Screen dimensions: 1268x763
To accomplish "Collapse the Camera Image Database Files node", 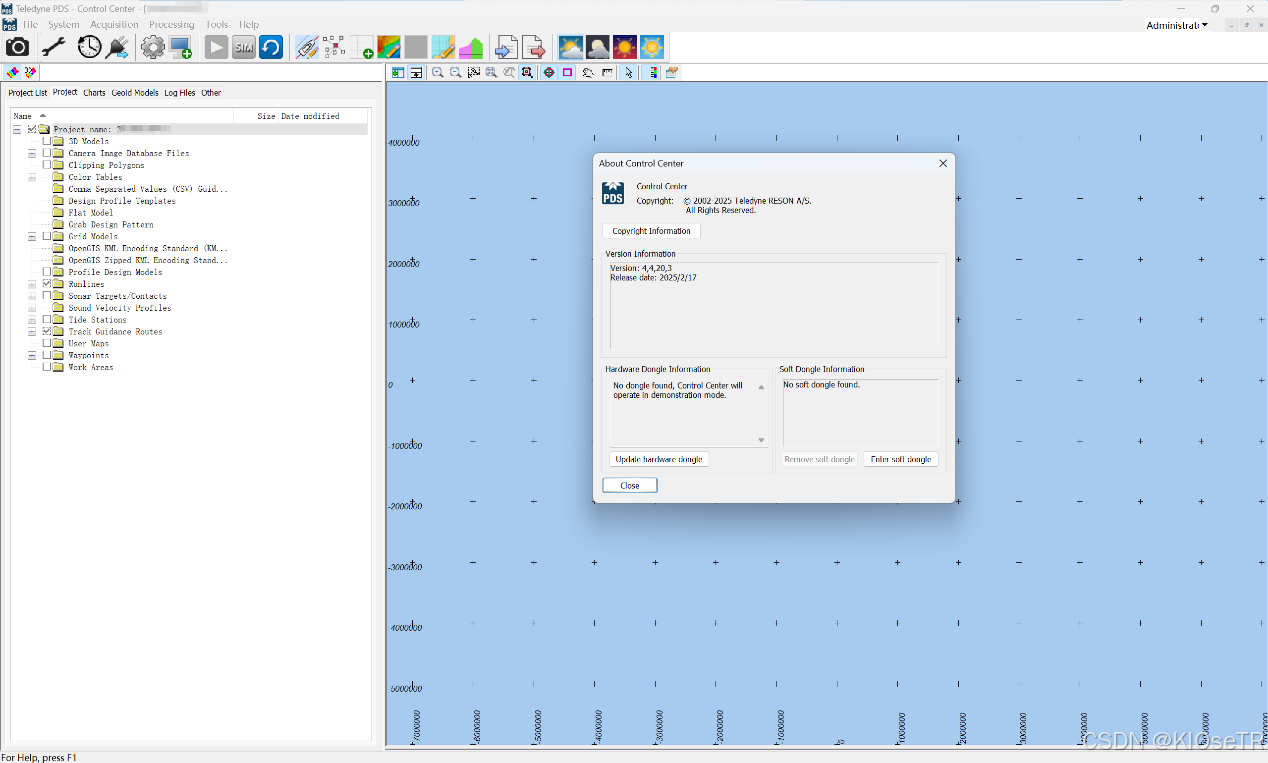I will tap(32, 153).
